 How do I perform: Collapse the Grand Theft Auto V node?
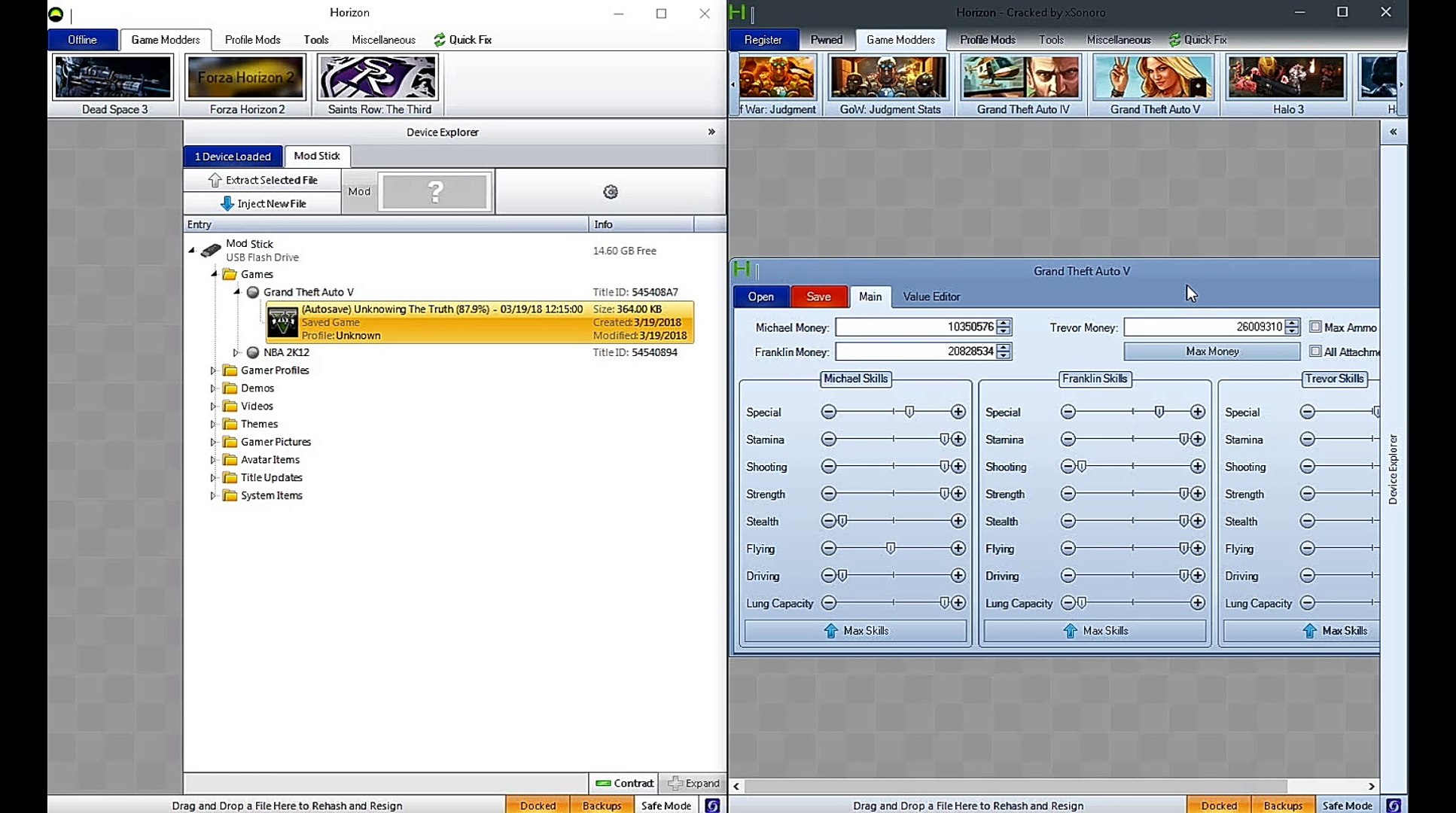(236, 291)
